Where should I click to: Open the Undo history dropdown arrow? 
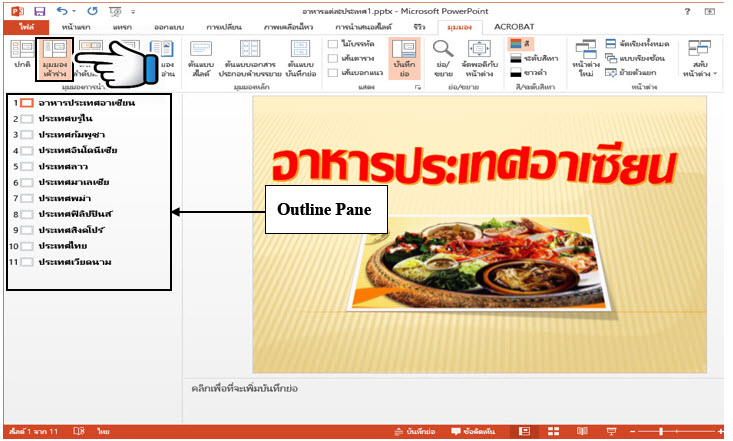[x=74, y=11]
